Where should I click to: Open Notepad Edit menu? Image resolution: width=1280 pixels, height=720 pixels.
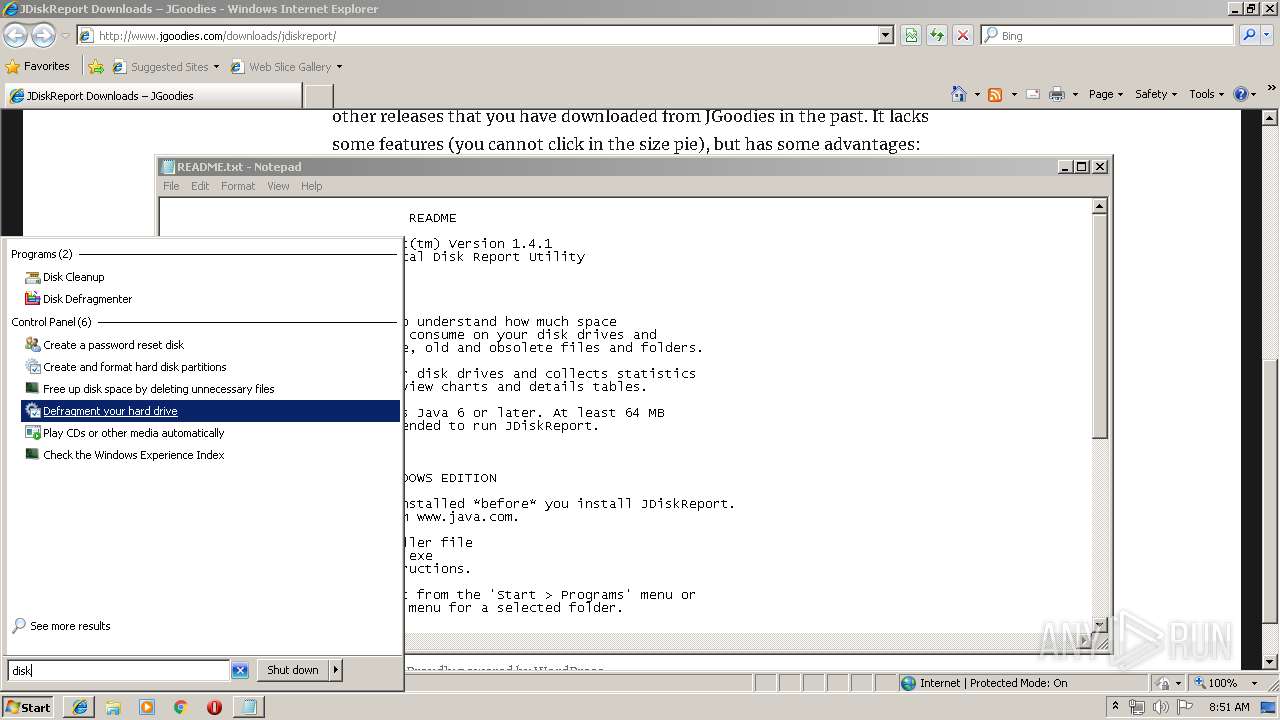(x=200, y=186)
